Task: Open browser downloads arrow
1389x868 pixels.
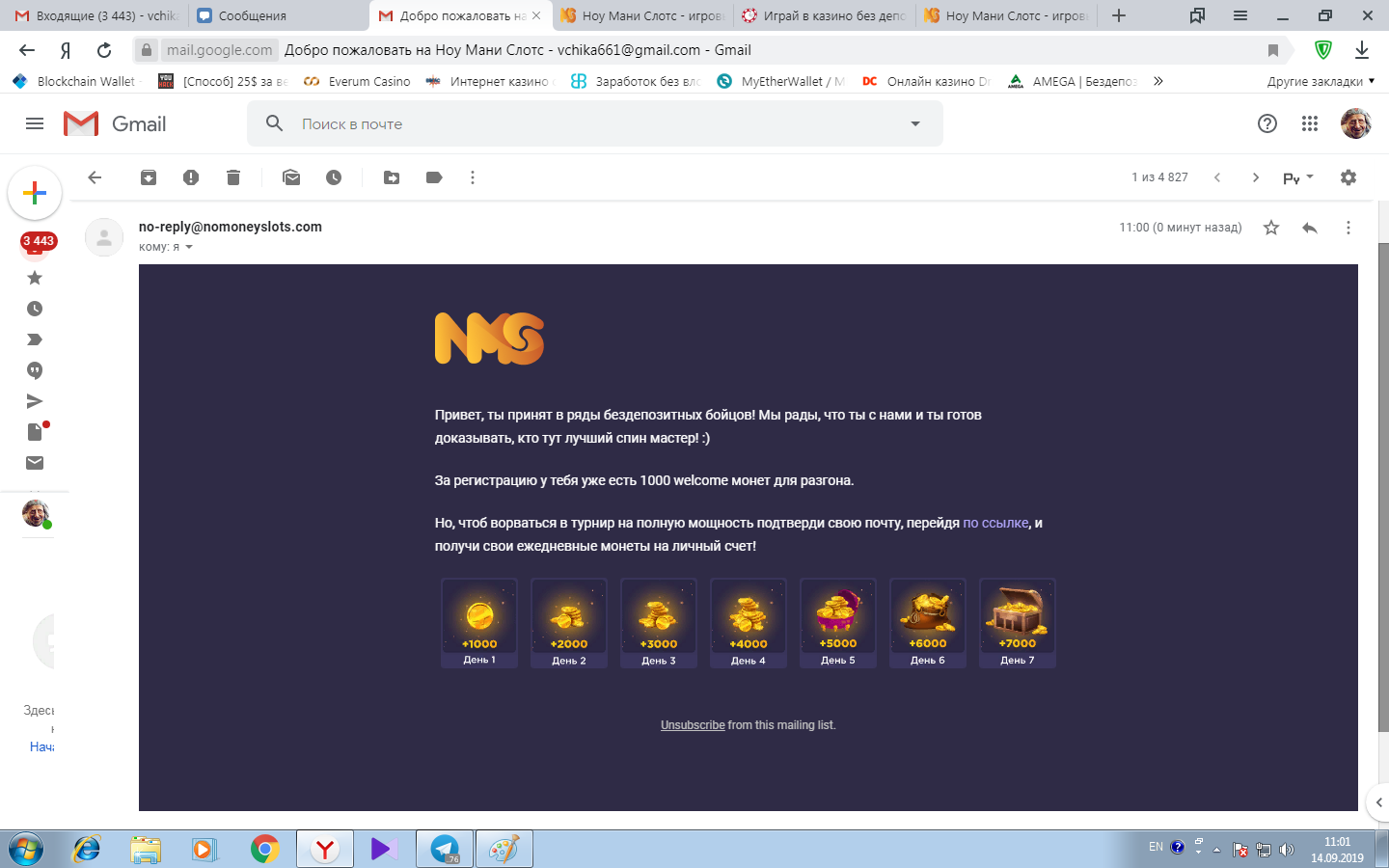Action: tap(1362, 50)
